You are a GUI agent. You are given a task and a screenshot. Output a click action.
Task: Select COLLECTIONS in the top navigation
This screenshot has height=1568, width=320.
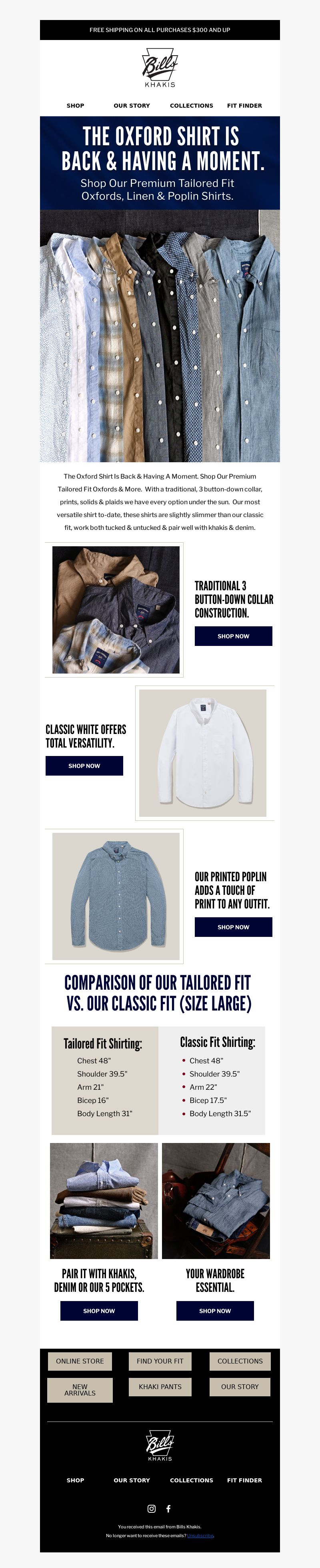pos(192,105)
